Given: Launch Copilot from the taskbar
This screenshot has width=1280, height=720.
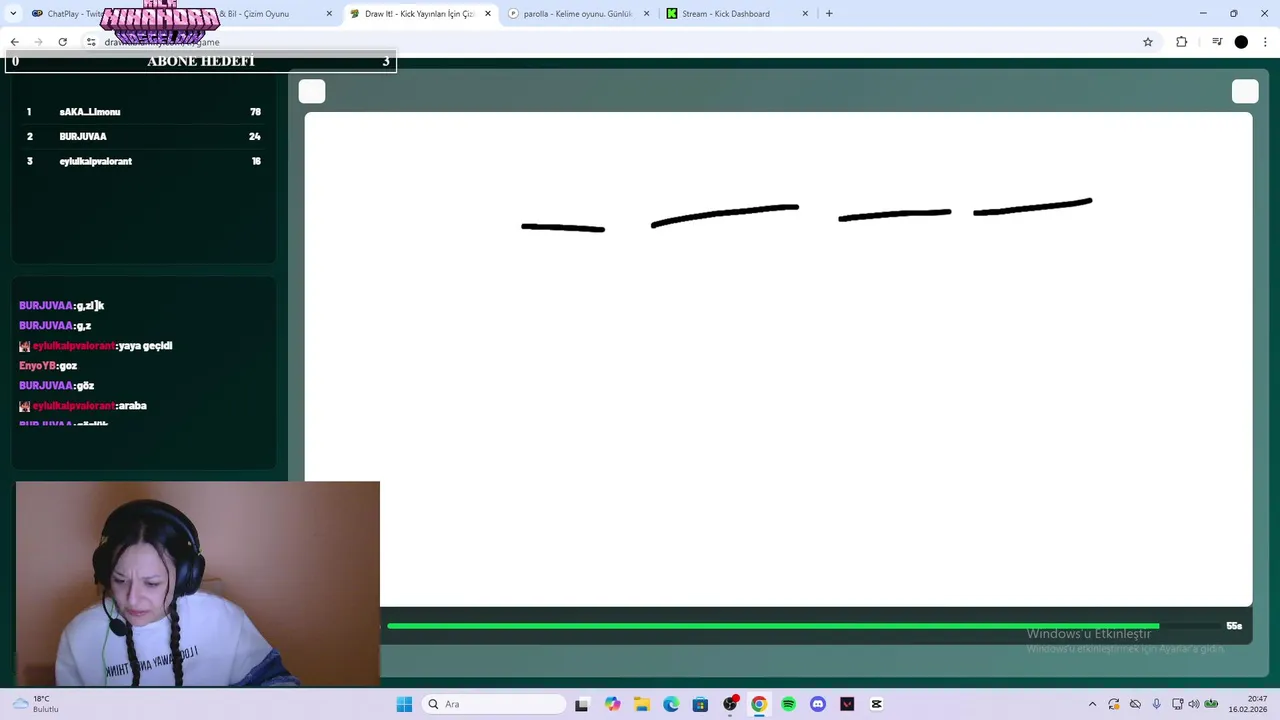Looking at the screenshot, I should pos(612,704).
